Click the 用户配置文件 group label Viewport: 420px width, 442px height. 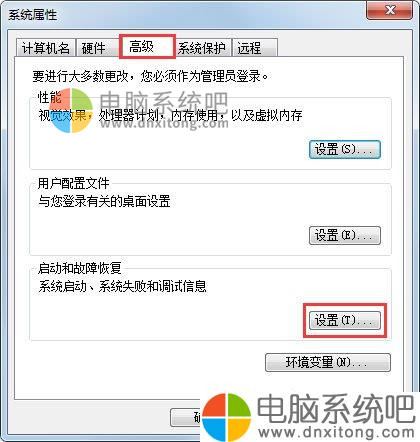pyautogui.click(x=73, y=183)
